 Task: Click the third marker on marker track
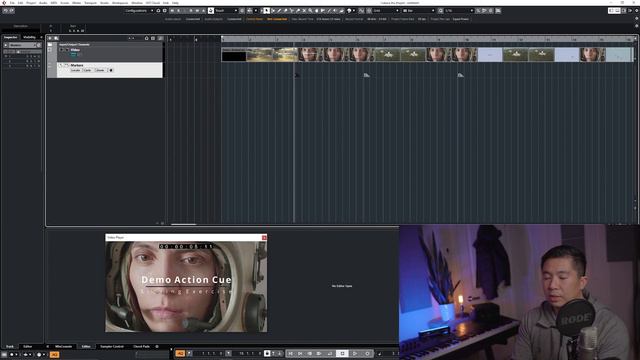(x=460, y=75)
